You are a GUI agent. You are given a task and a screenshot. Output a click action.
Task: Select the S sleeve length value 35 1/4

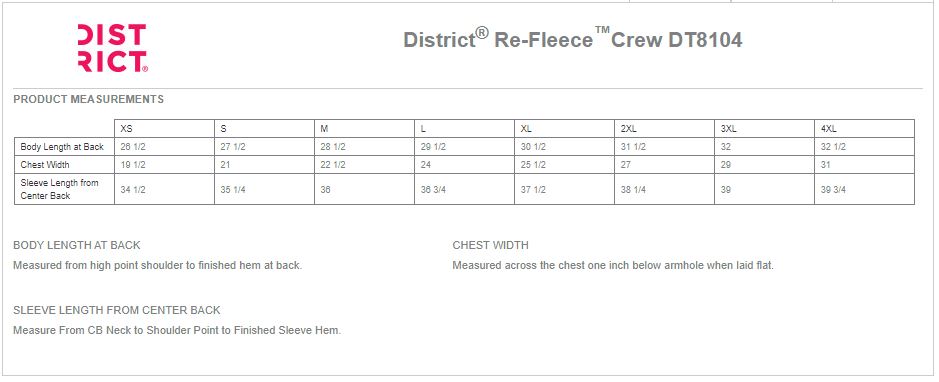click(233, 190)
